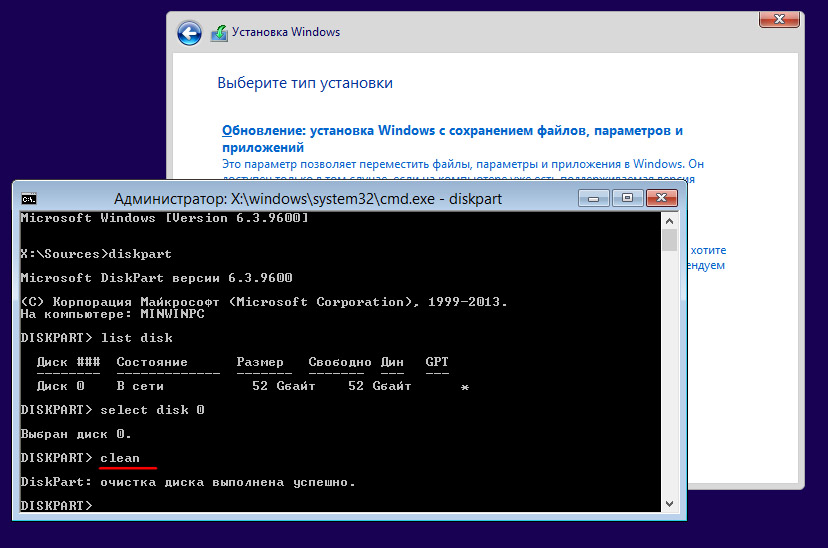Click the 'В сети' disk status value
Viewport: 828px width, 548px height.
tap(140, 386)
